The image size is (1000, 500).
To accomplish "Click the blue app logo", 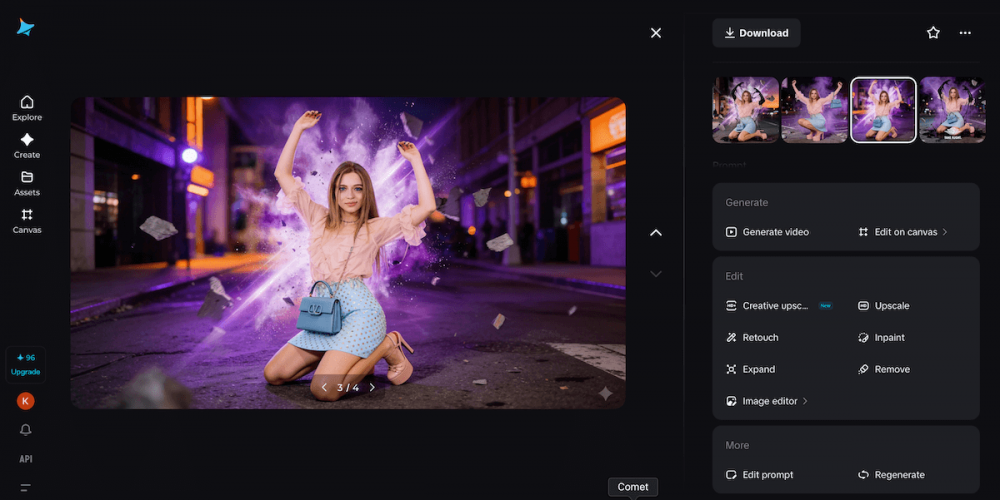I will (26, 27).
